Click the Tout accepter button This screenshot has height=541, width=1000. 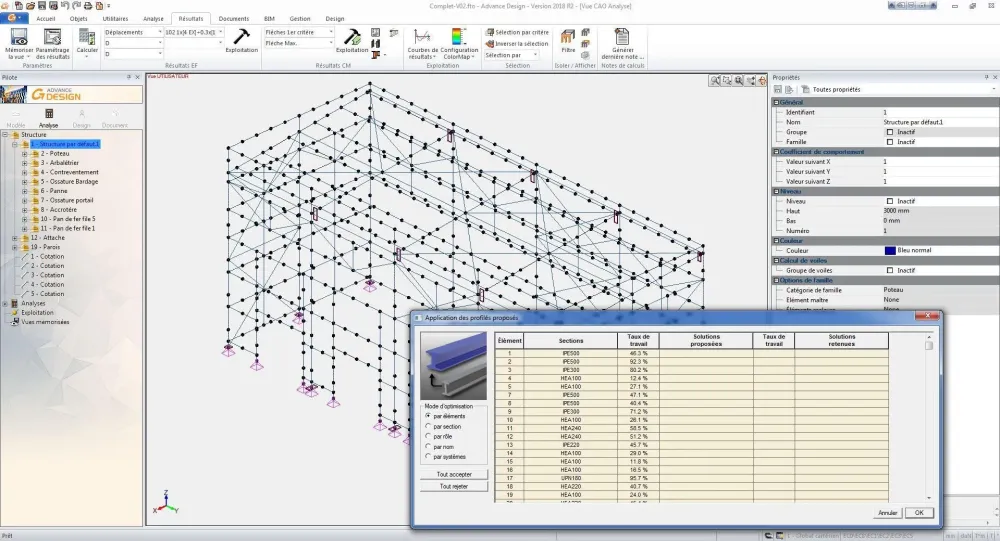454,475
